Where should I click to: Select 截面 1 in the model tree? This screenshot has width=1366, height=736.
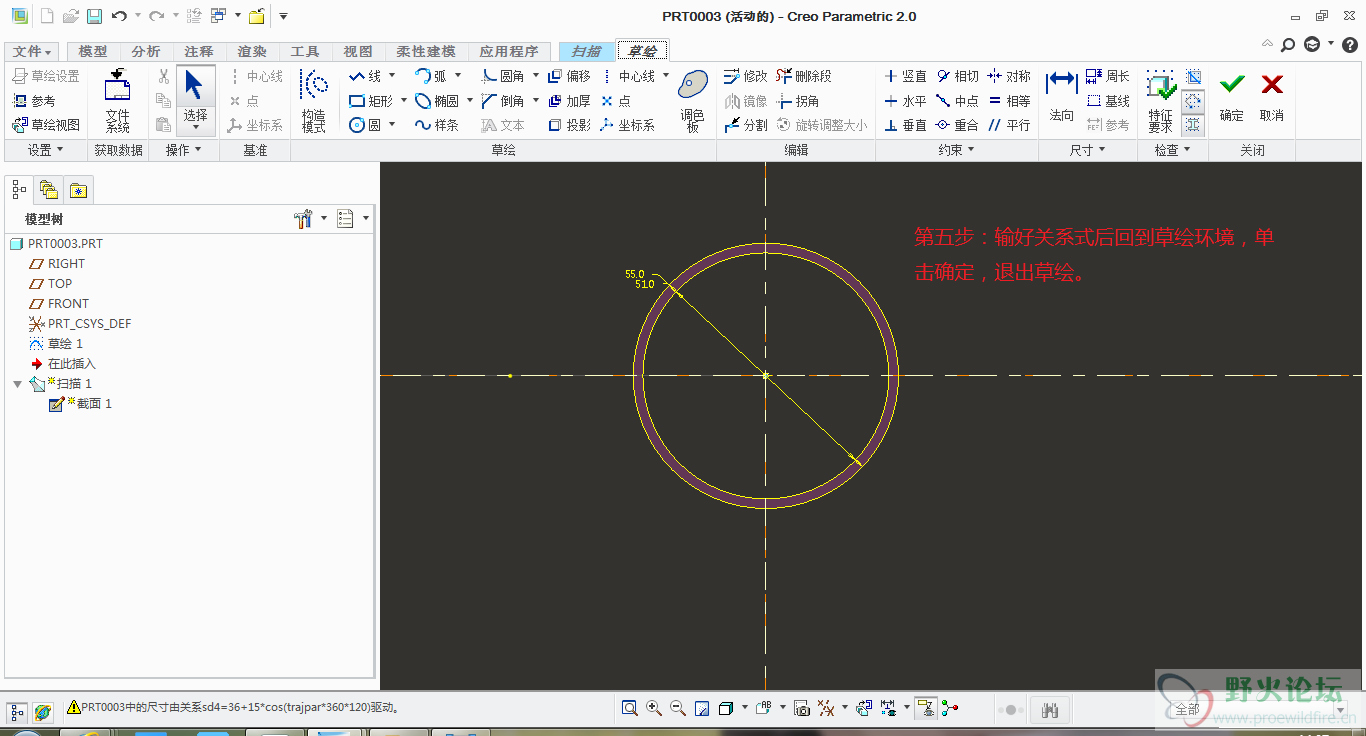click(x=81, y=404)
